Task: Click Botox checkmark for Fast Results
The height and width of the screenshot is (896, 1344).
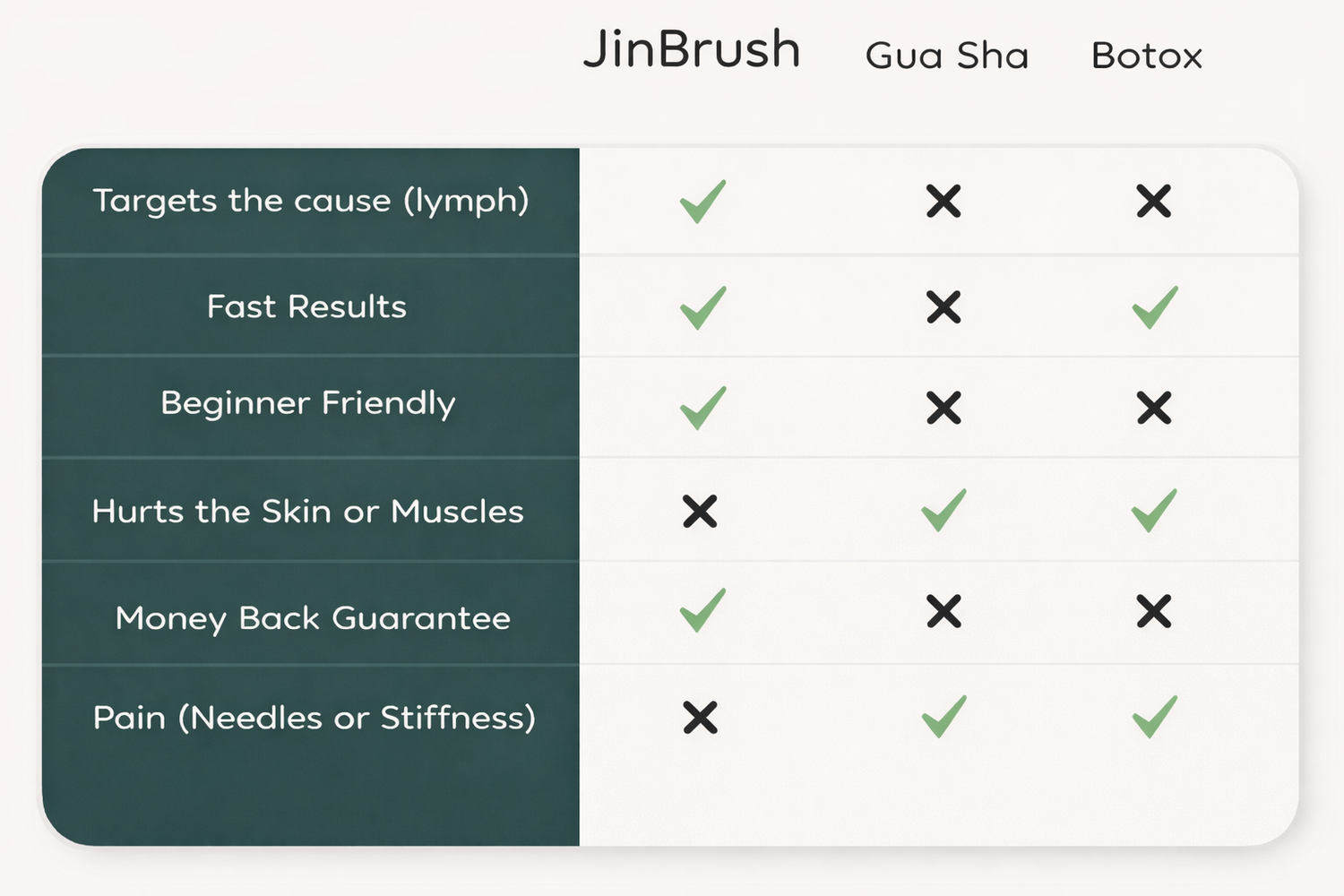Action: tap(1154, 307)
